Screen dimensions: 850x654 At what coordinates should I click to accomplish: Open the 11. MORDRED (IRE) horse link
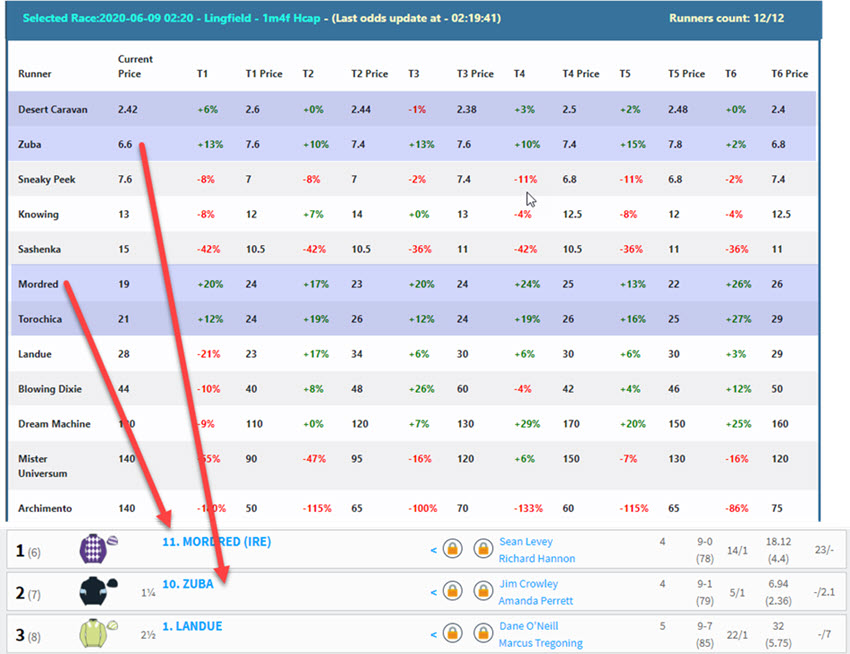pyautogui.click(x=216, y=542)
